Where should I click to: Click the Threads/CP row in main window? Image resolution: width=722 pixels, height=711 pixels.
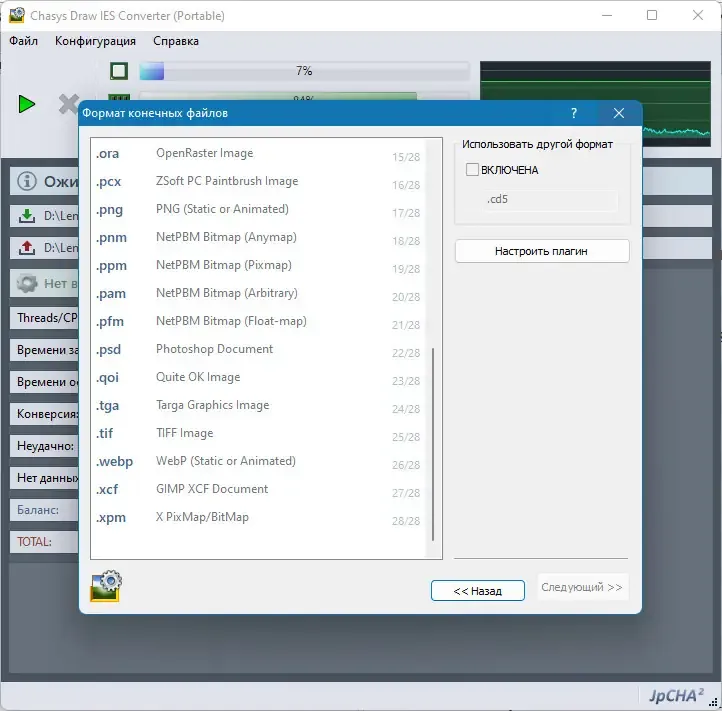44,318
